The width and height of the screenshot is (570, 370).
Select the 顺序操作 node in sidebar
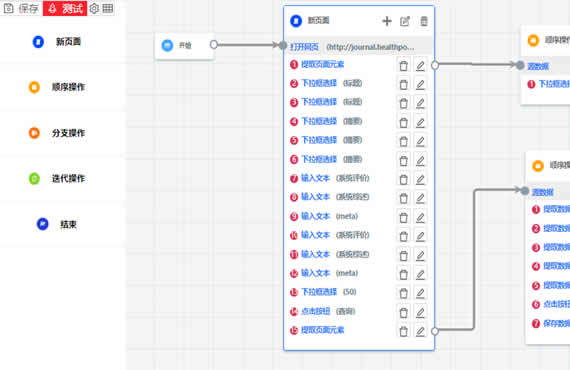pyautogui.click(x=57, y=87)
